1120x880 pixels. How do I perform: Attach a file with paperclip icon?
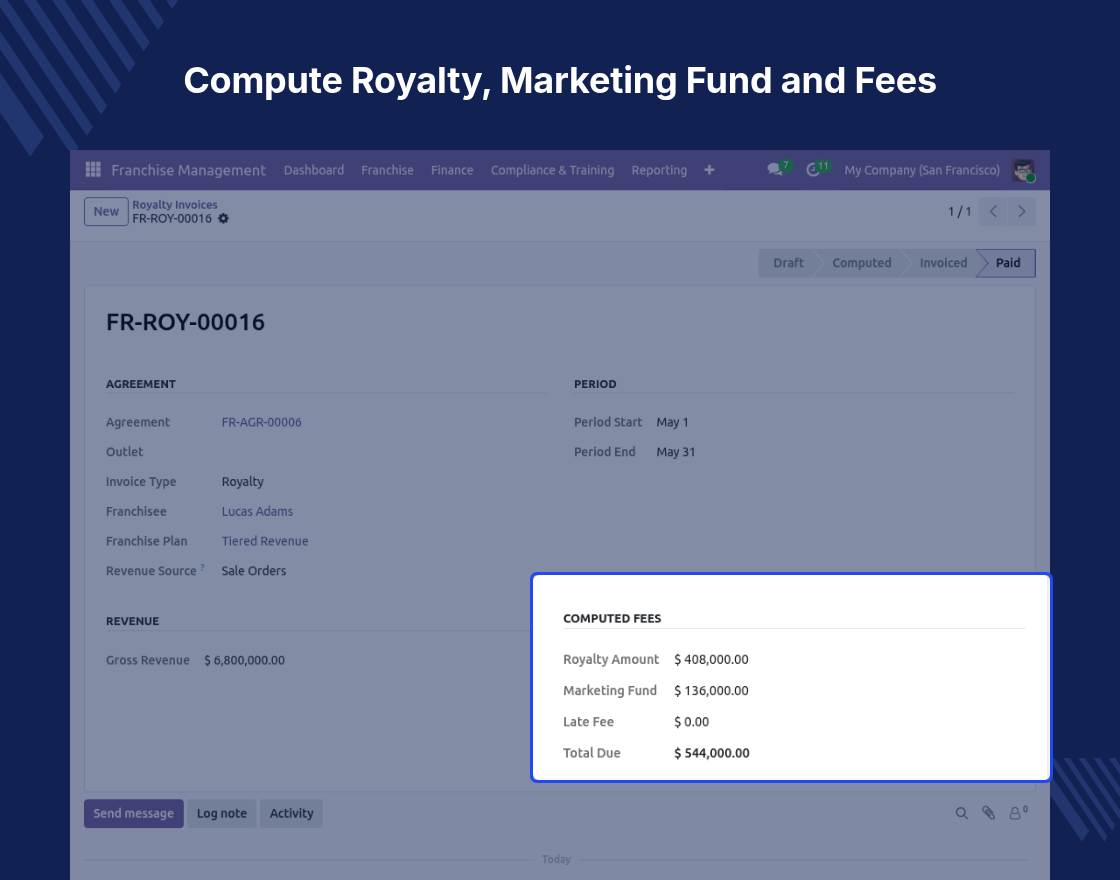coord(988,813)
